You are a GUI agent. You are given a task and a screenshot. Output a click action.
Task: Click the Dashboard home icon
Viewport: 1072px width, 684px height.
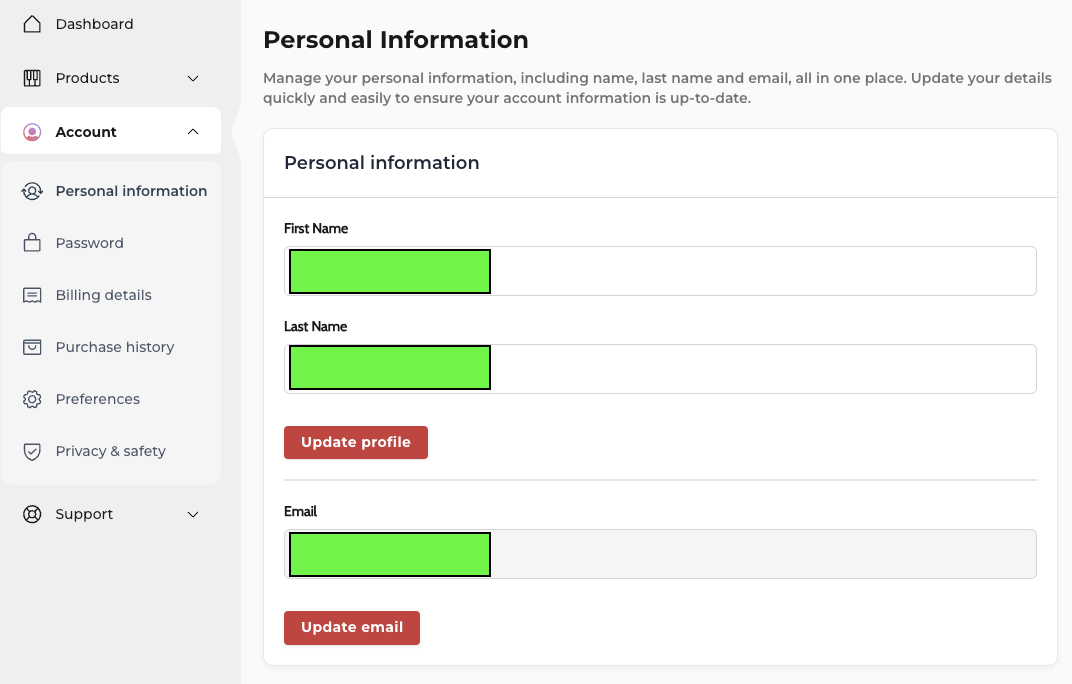(x=32, y=25)
